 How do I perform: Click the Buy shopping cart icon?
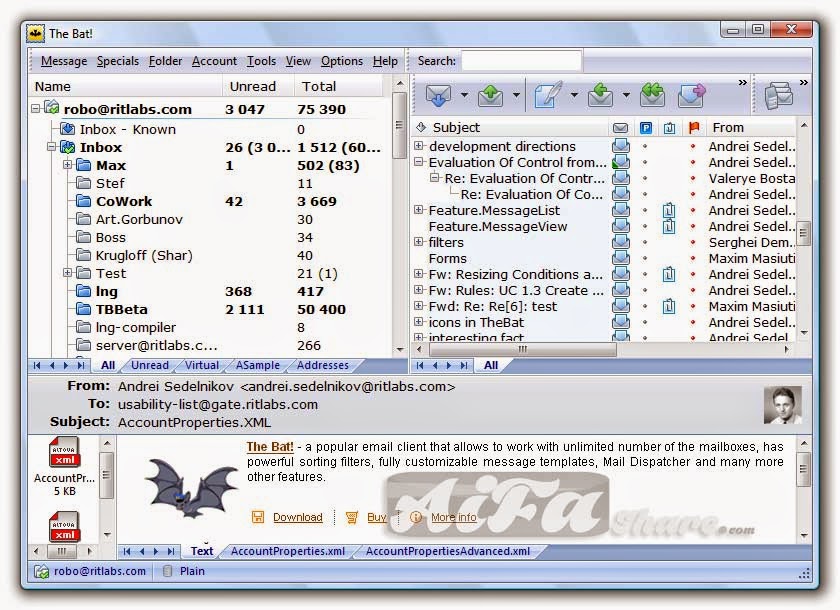(352, 517)
